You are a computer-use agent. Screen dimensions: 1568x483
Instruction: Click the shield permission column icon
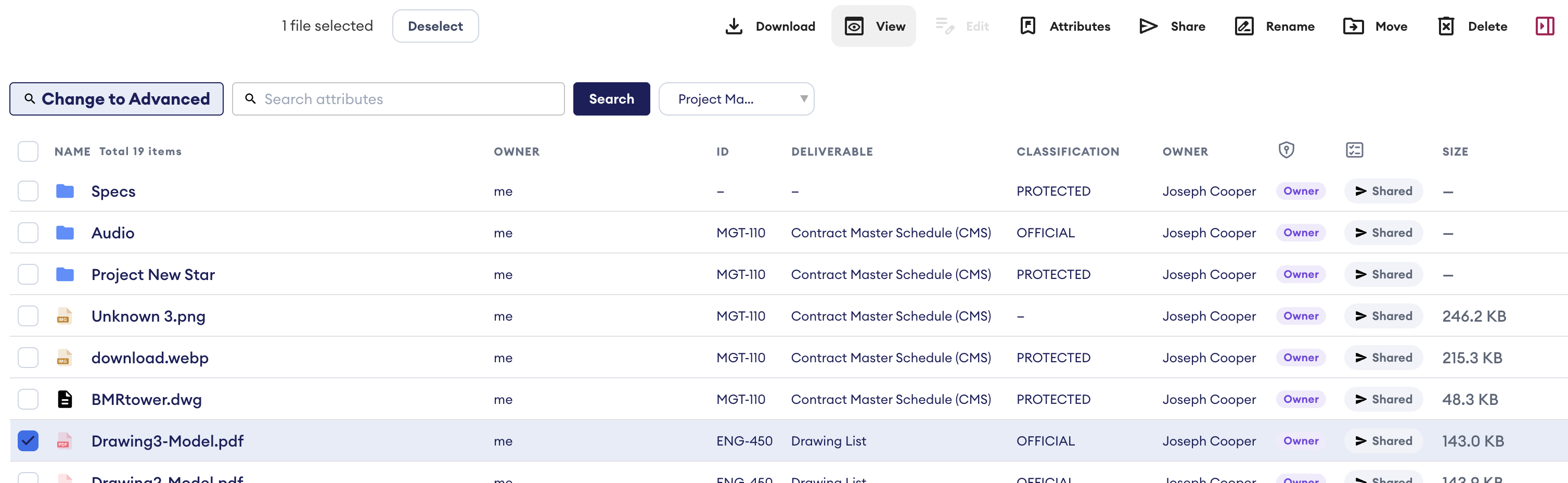coord(1286,150)
